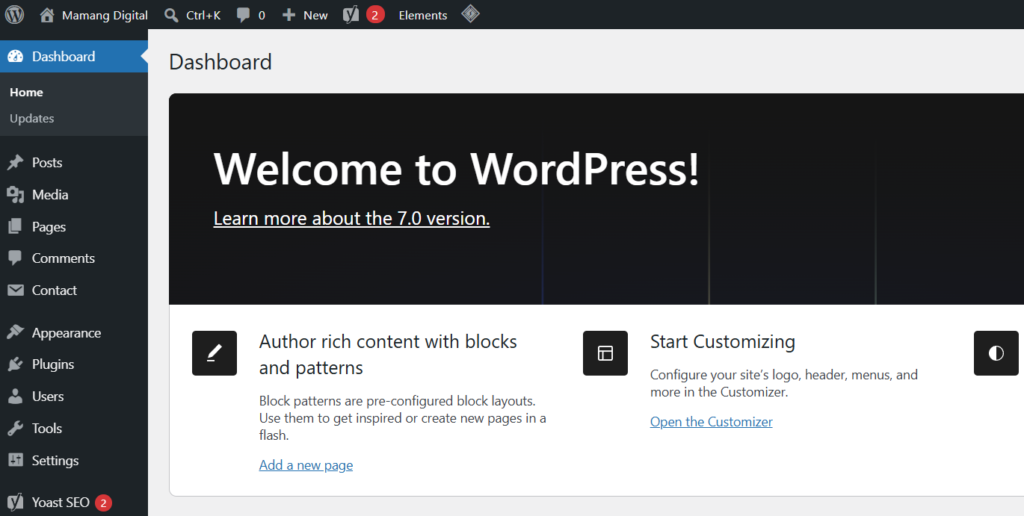Click the layout icon beside Start Customizing

pos(605,353)
